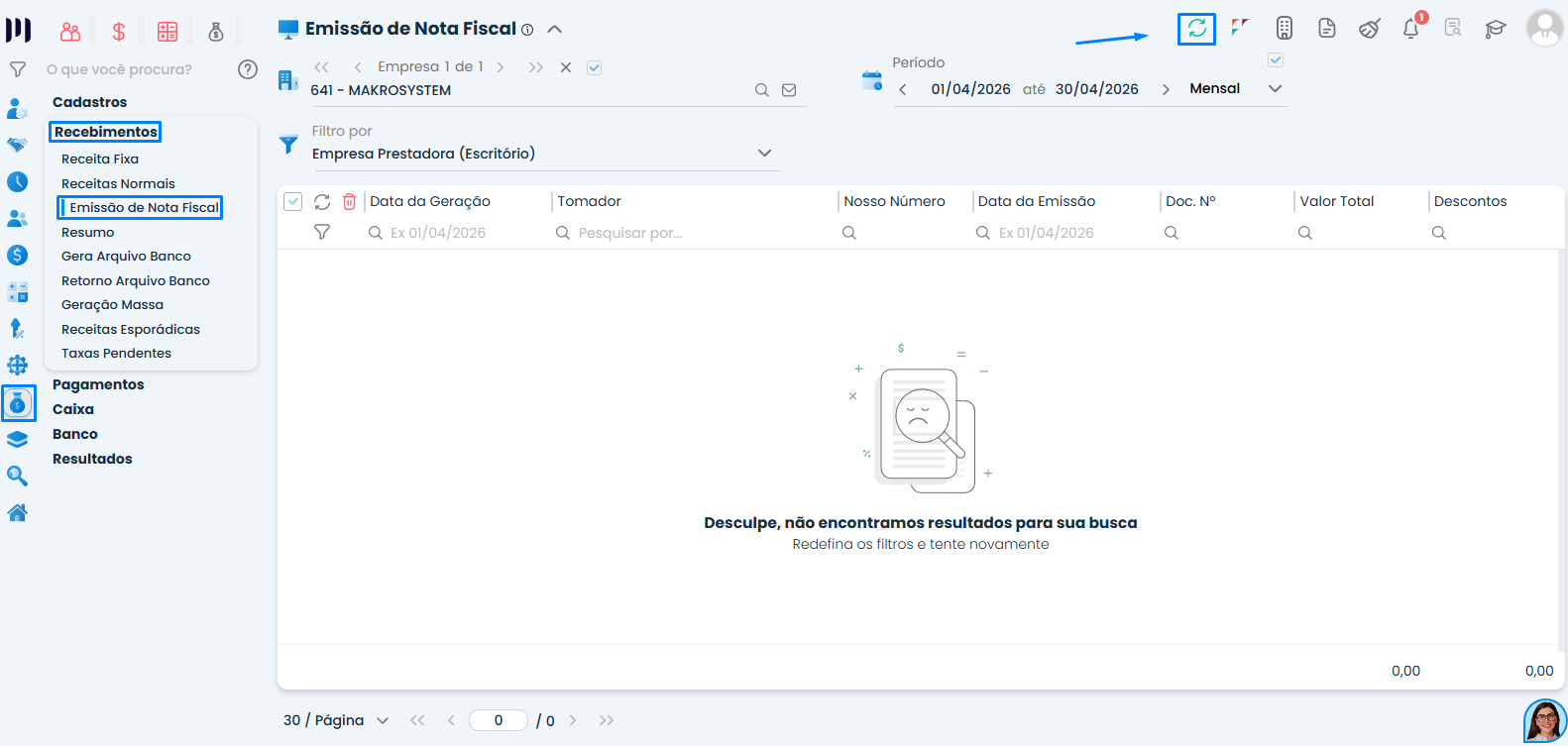Click the green refresh icon in top toolbar
The width and height of the screenshot is (1568, 746).
1196,29
